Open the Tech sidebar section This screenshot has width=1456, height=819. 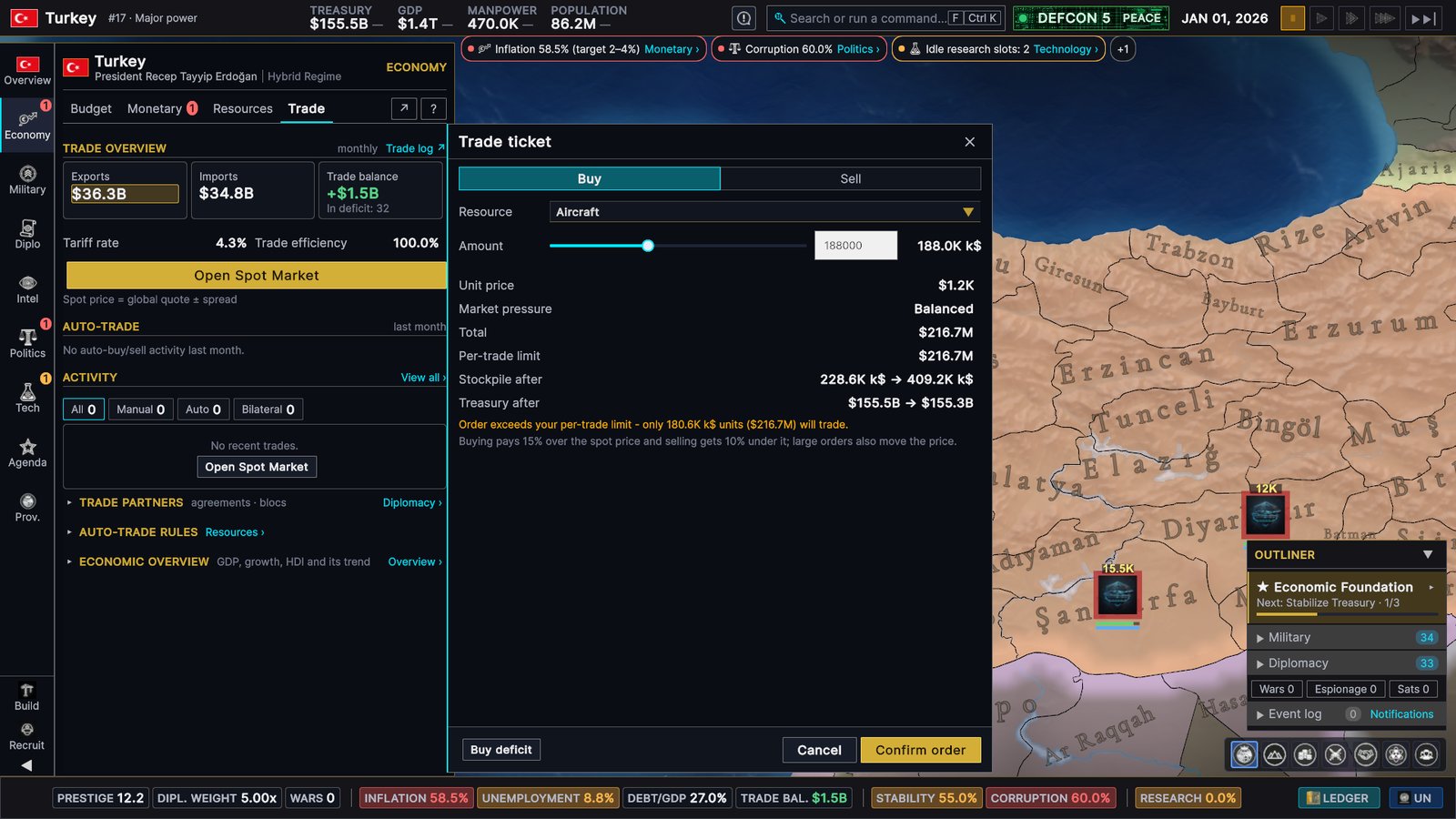point(27,399)
